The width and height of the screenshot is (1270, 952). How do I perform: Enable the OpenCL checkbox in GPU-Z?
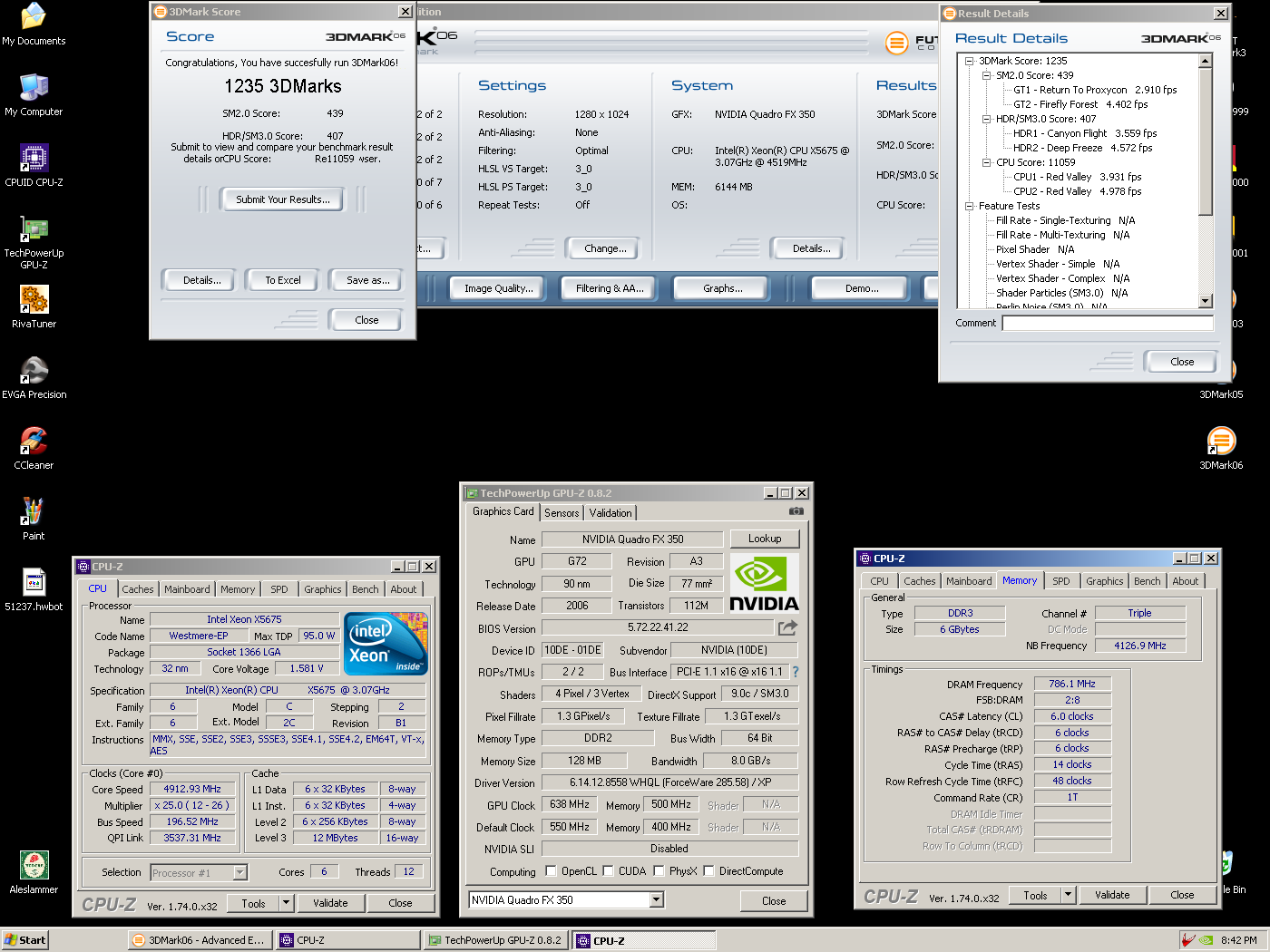point(551,871)
